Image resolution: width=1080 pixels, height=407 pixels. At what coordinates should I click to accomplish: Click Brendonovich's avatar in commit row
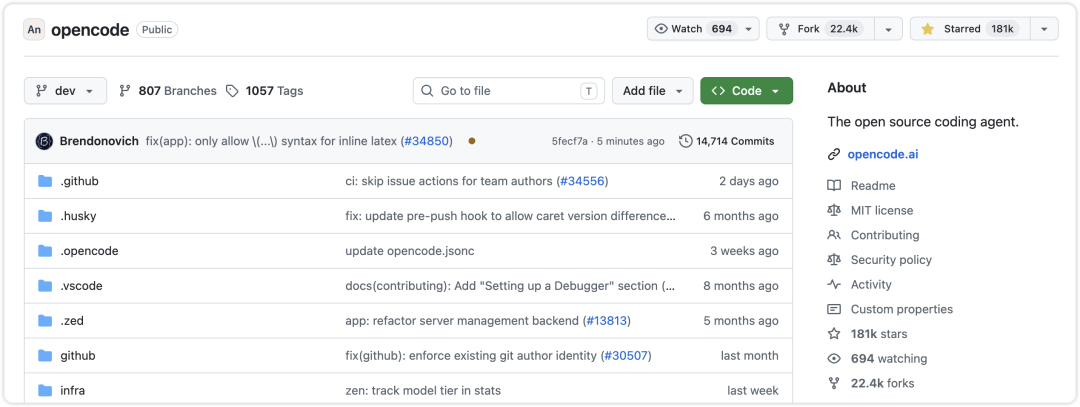pyautogui.click(x=44, y=141)
